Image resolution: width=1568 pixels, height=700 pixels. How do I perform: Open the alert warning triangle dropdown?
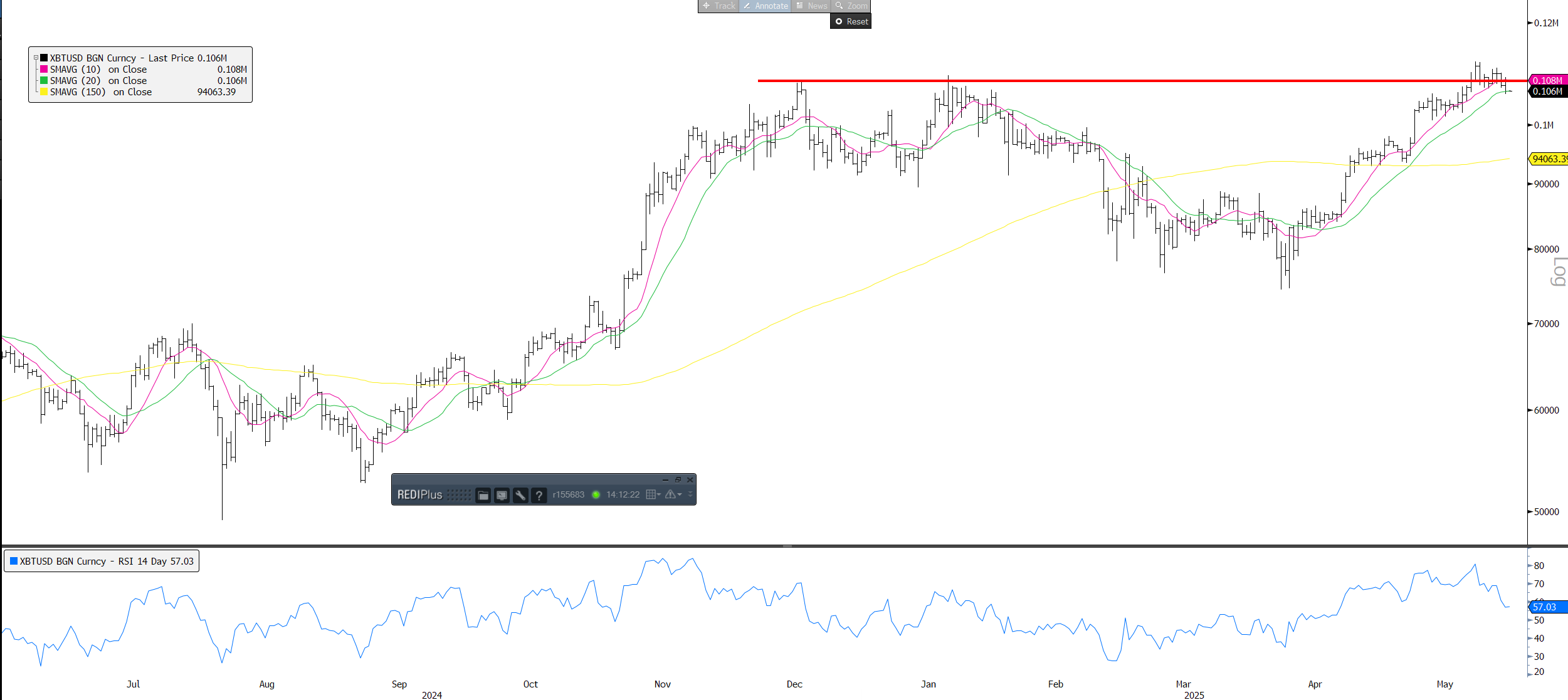click(673, 494)
